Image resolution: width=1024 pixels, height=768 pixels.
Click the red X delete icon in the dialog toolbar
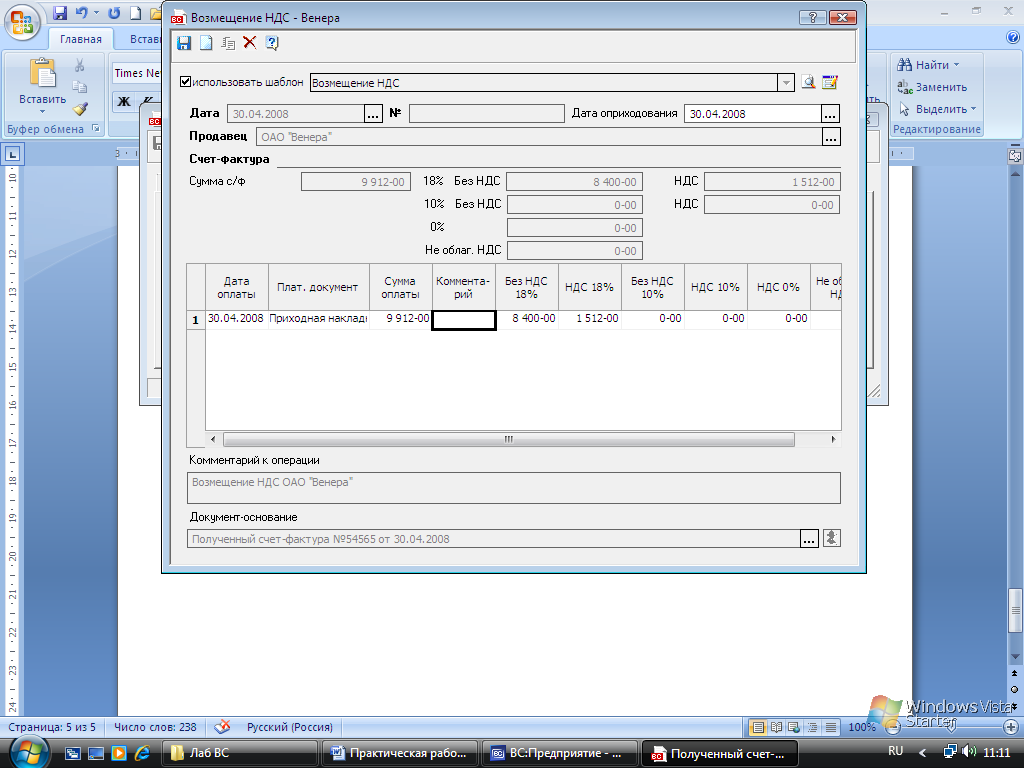249,42
